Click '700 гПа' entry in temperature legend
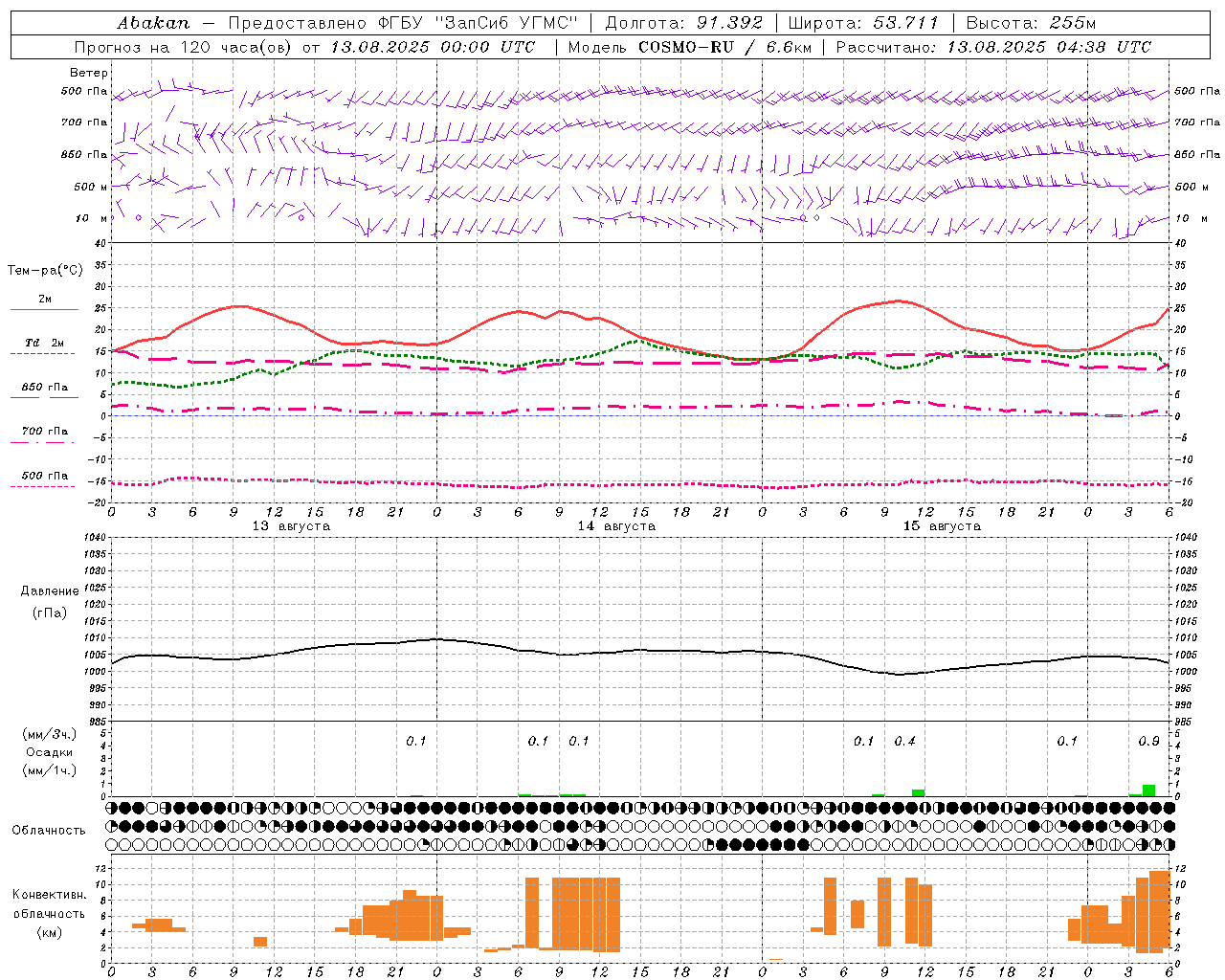 [45, 432]
